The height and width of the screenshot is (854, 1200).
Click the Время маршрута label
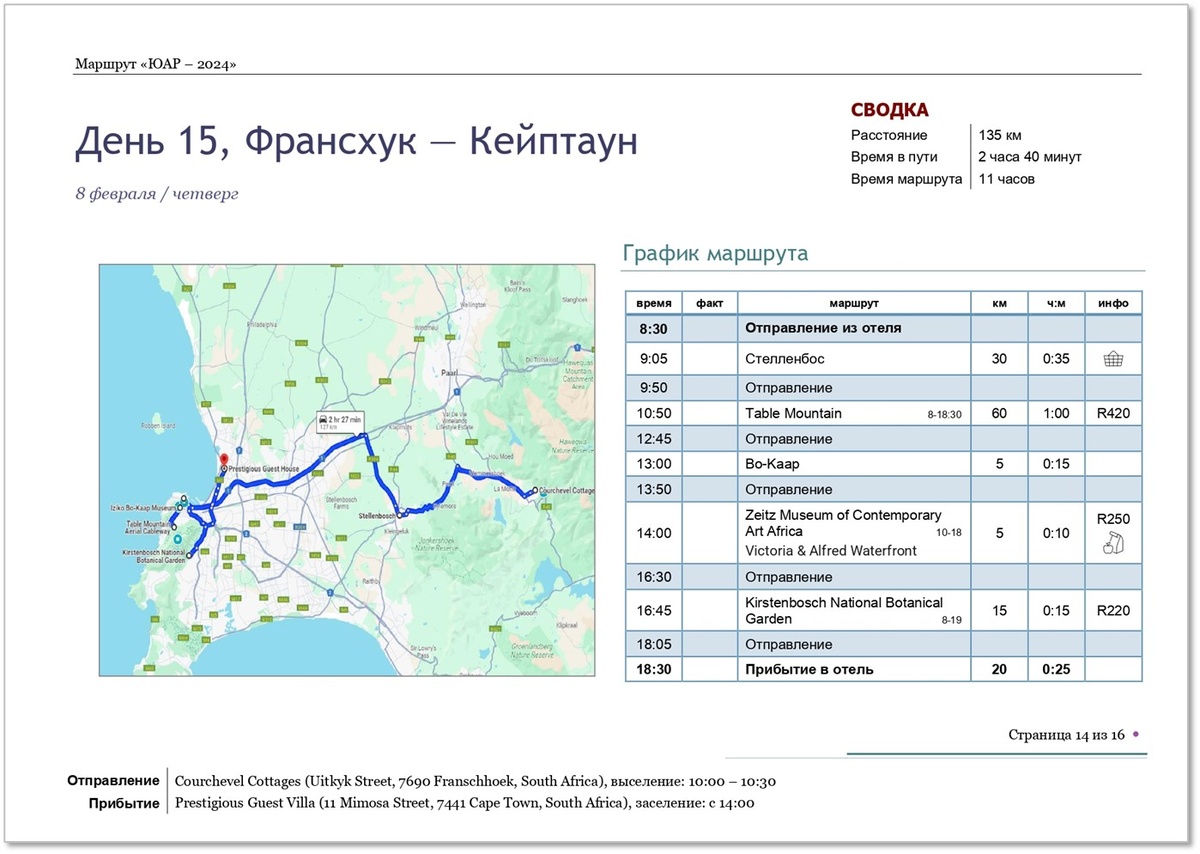tap(906, 179)
